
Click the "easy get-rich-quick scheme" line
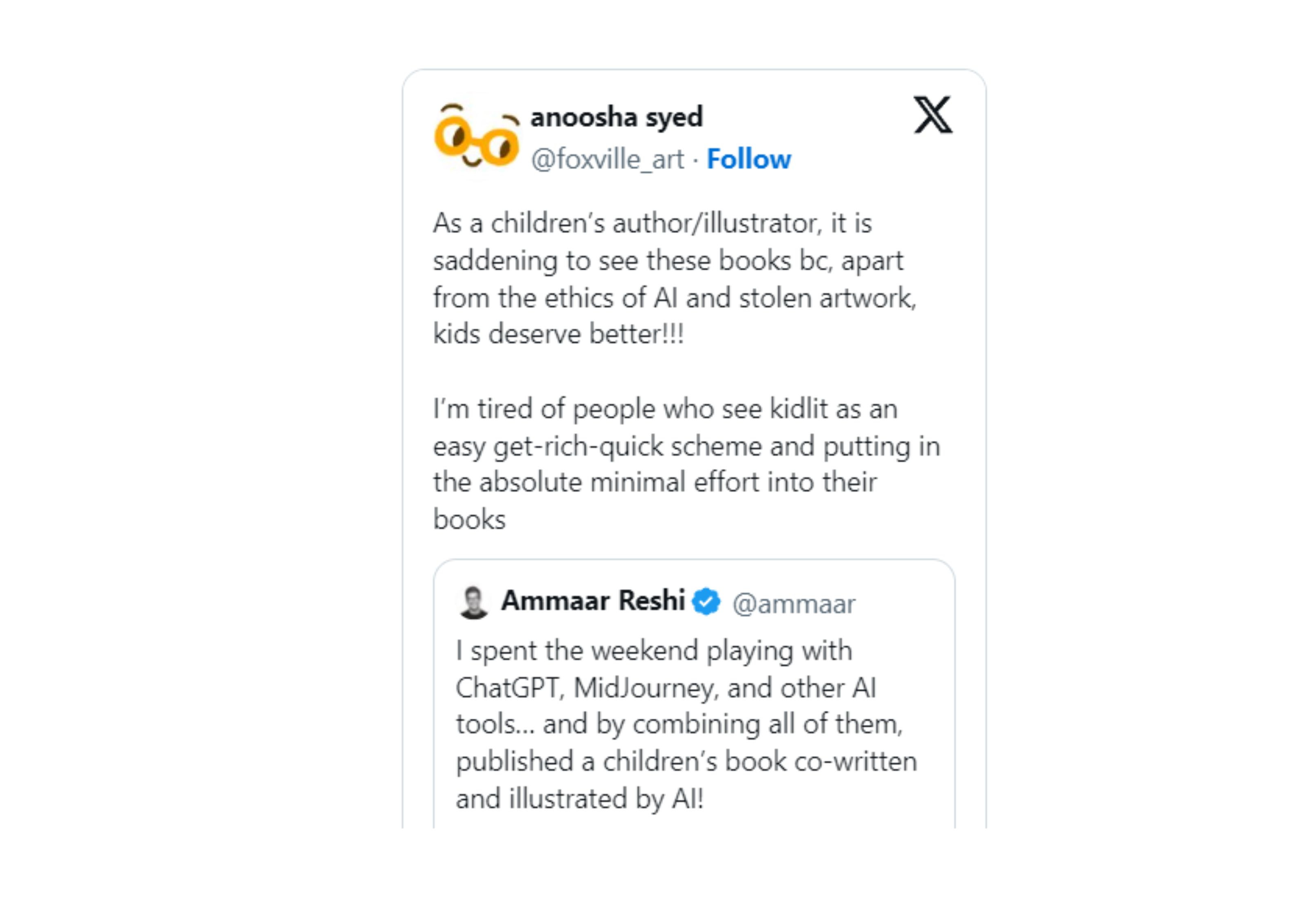point(686,447)
